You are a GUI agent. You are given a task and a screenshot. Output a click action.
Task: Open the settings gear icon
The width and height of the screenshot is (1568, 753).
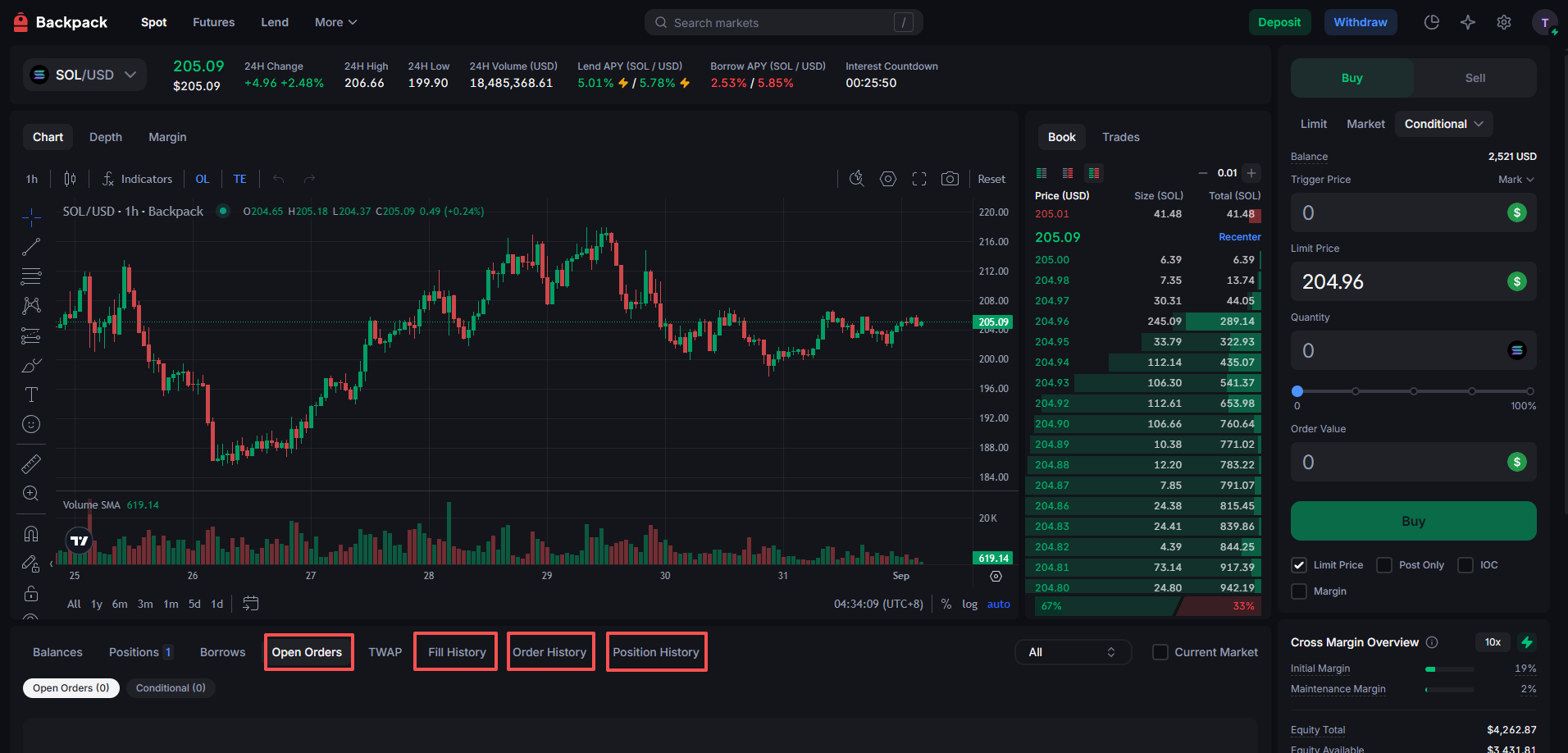[1503, 22]
